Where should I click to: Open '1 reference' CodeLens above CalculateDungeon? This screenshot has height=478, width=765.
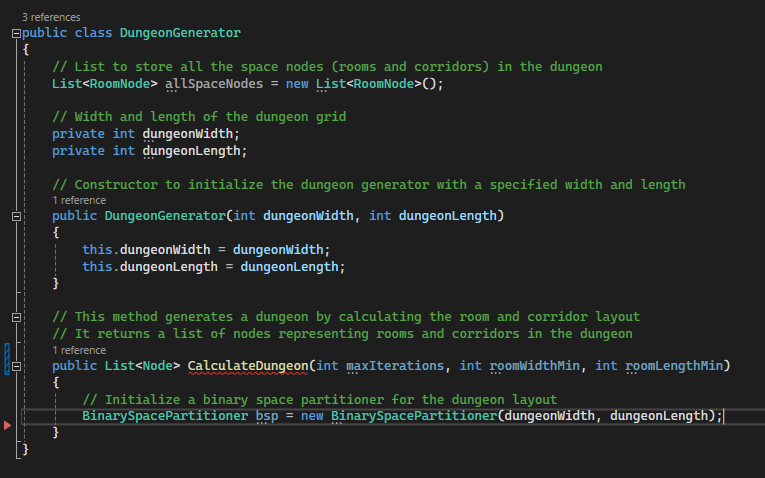pos(79,350)
